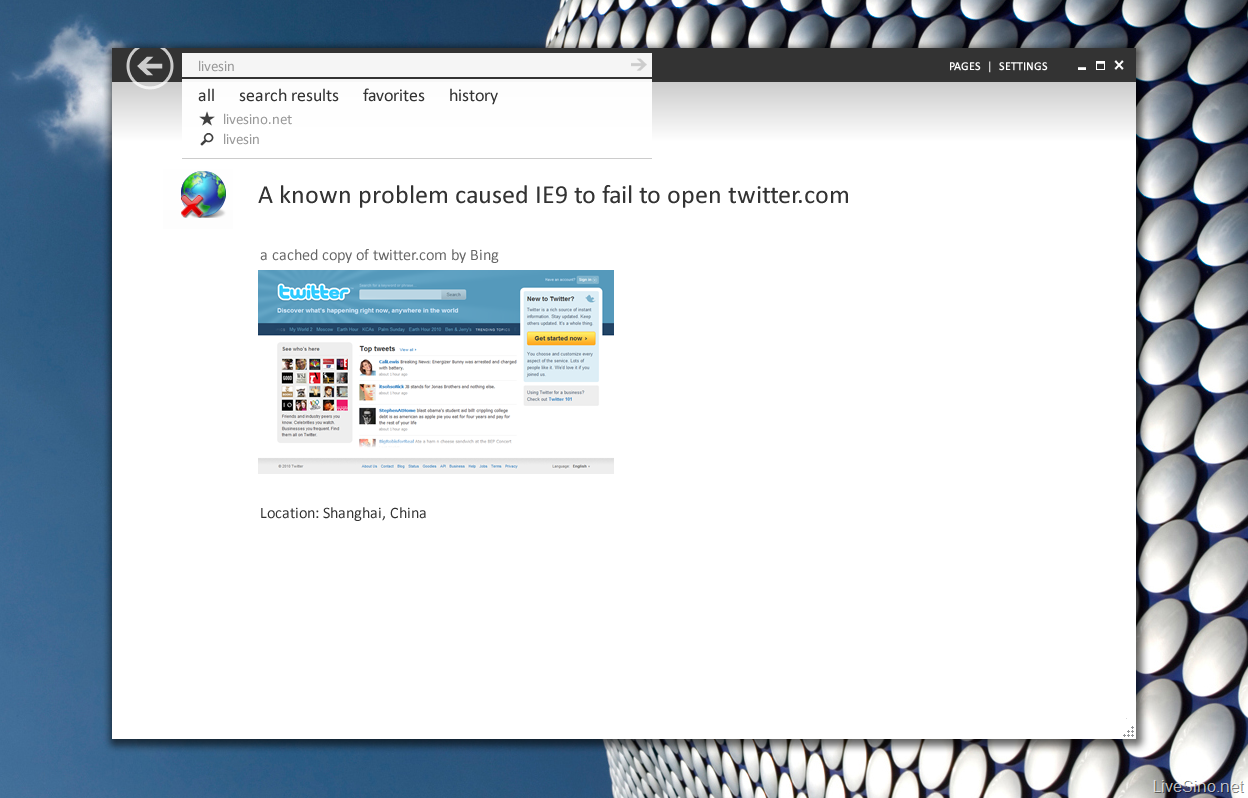
Task: Click the Twitter logo in cached preview
Action: click(x=313, y=292)
